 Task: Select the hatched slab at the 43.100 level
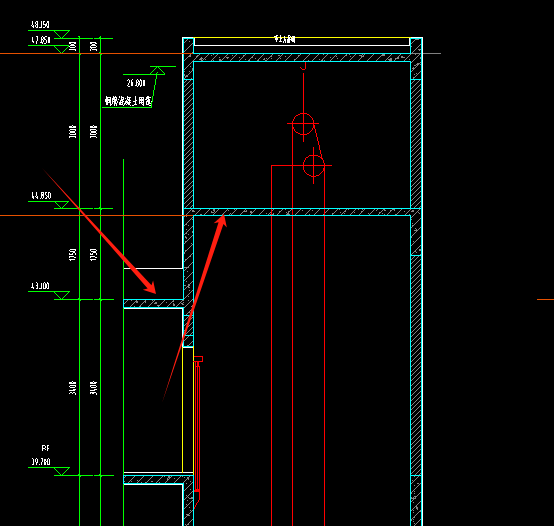coord(154,303)
